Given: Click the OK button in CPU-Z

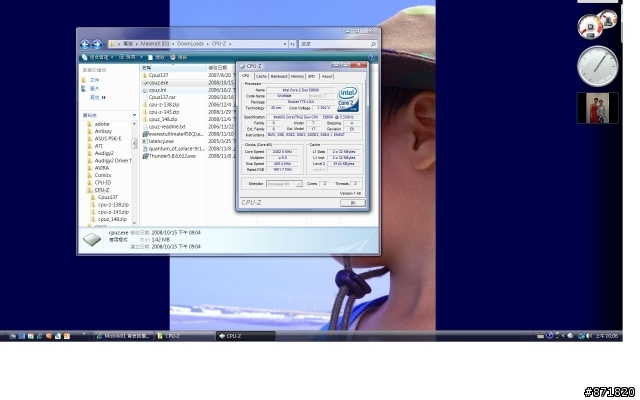Looking at the screenshot, I should (x=353, y=203).
